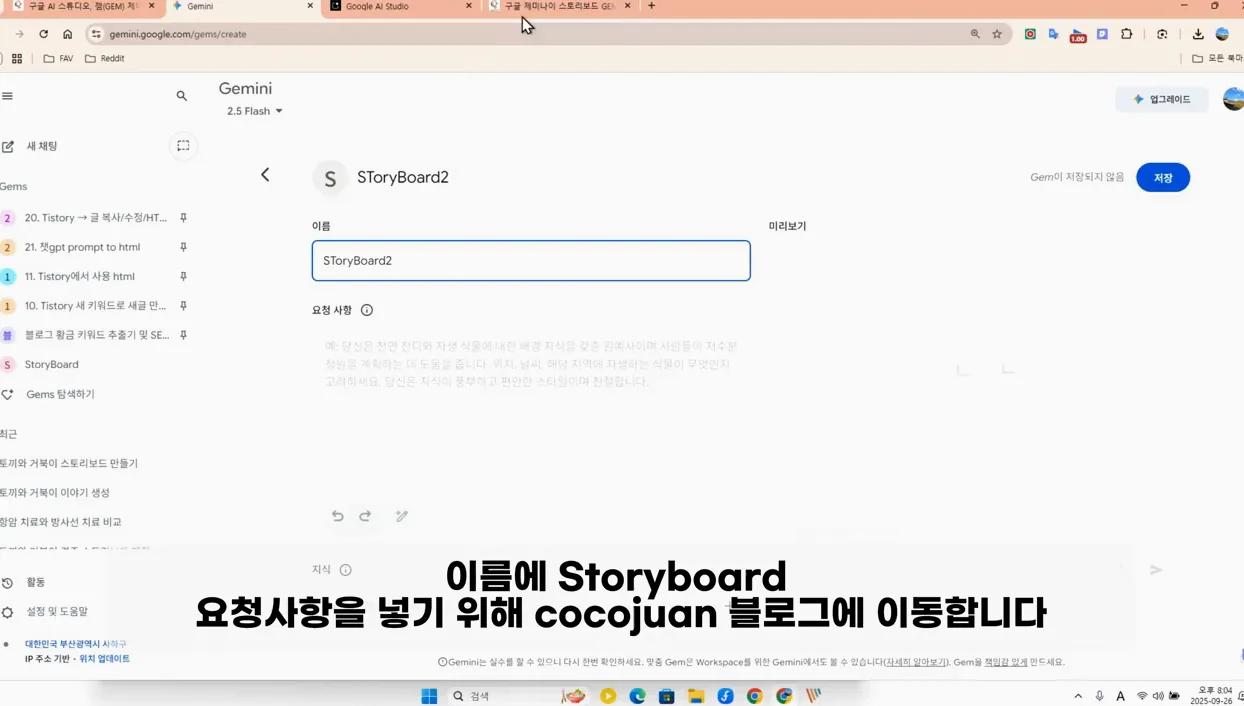The height and width of the screenshot is (706, 1244).
Task: Go to browser home page icon
Action: 68,34
